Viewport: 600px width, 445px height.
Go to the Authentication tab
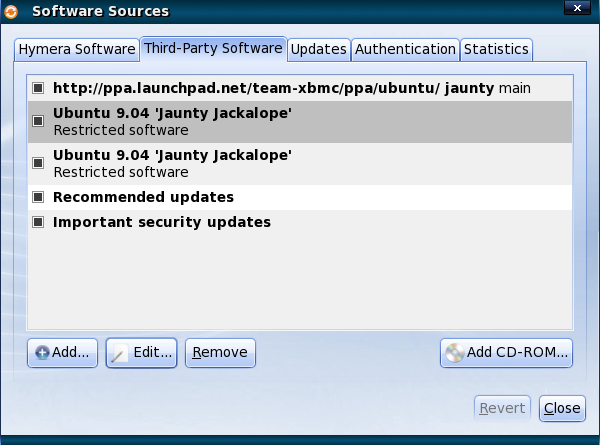point(405,50)
